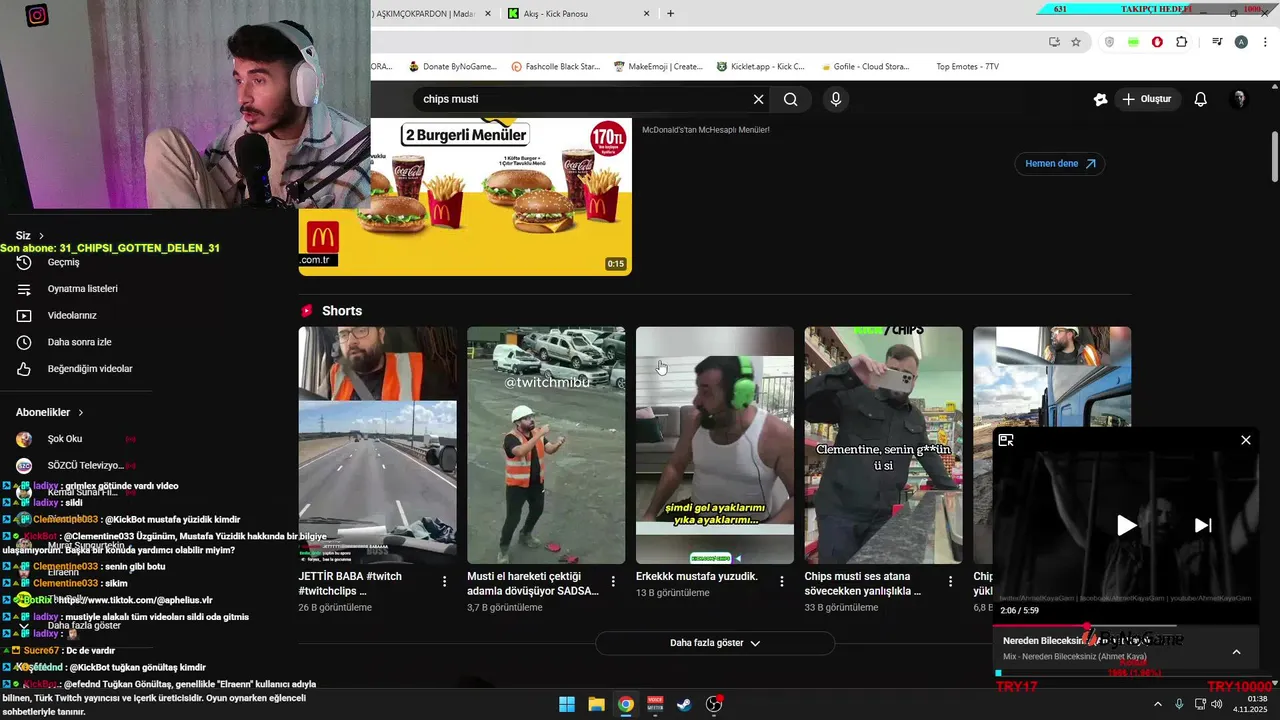Expand the Abonelikler section chevron
1280x720 pixels.
(x=81, y=412)
